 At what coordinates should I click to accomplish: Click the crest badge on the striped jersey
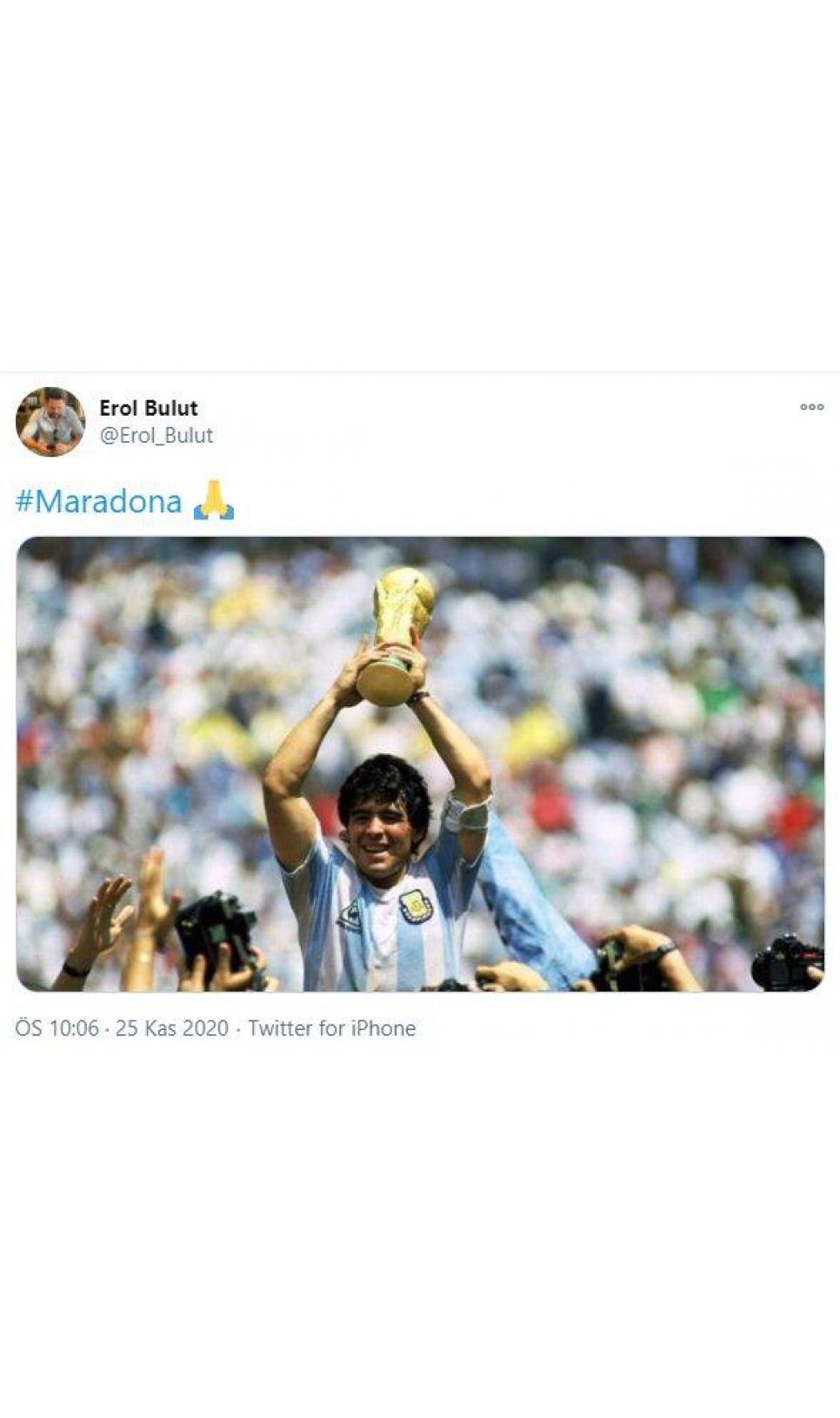point(416,906)
